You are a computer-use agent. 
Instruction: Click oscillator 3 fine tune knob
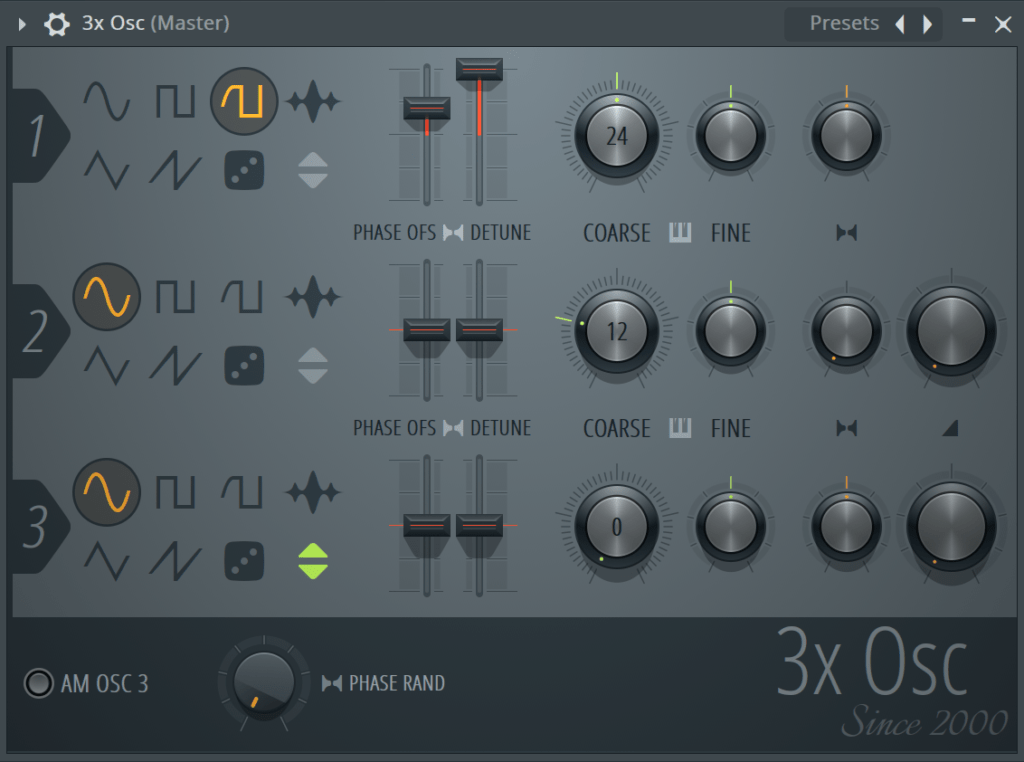[x=731, y=526]
